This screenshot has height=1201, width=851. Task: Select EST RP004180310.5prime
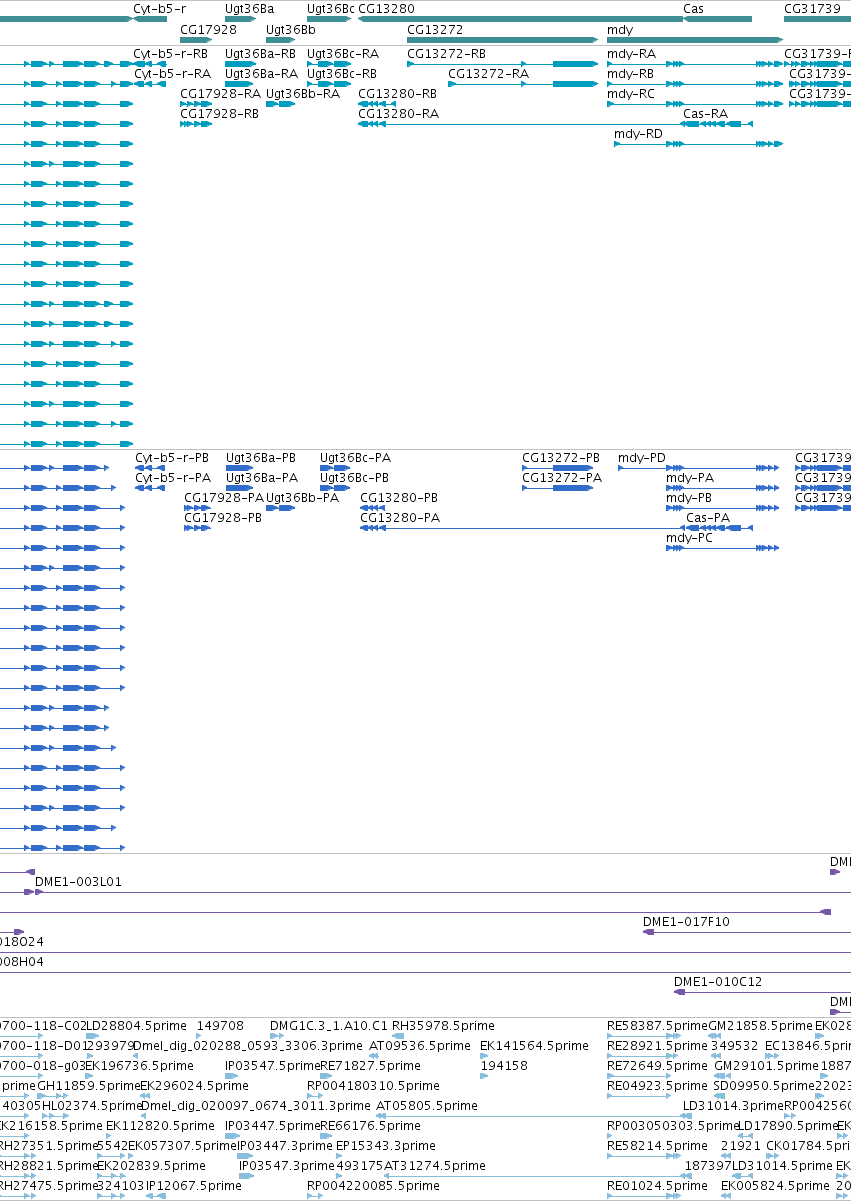[x=373, y=1086]
